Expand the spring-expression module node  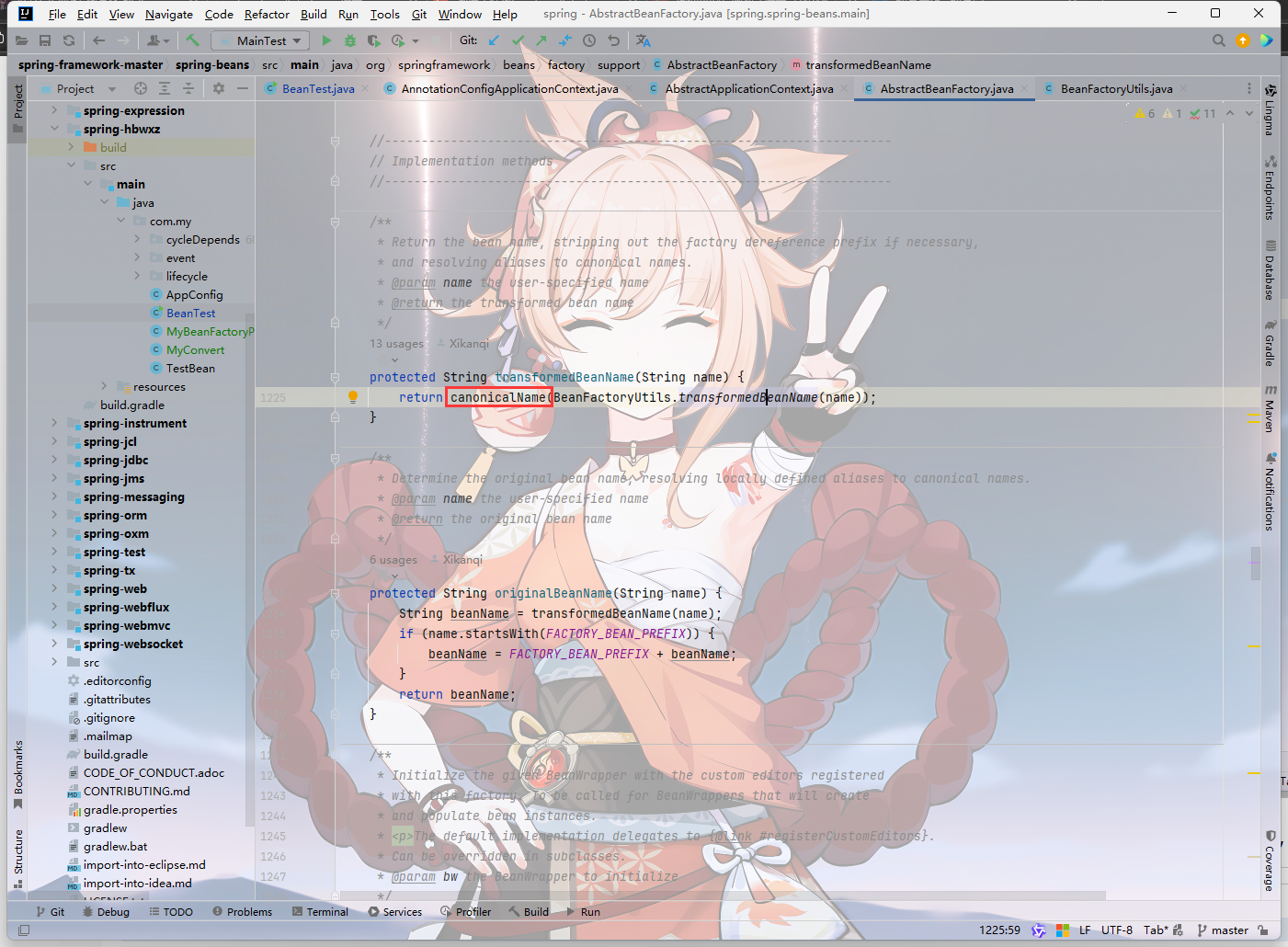coord(54,110)
